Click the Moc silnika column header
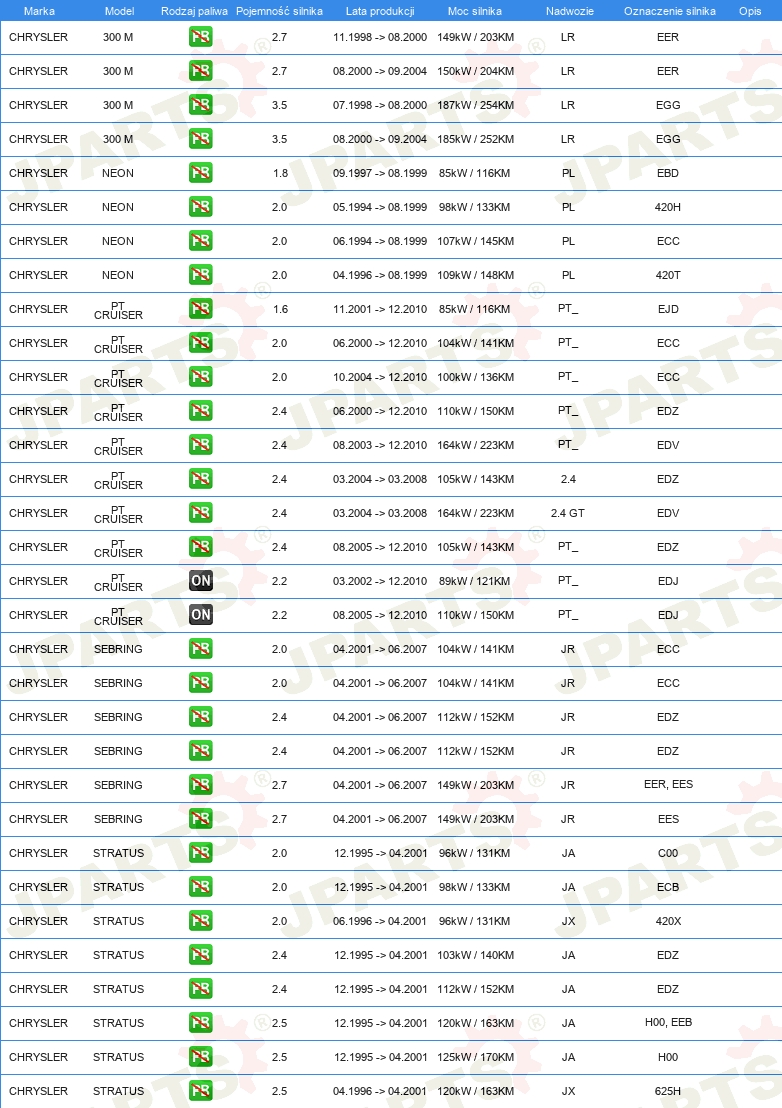This screenshot has height=1108, width=782. 475,11
